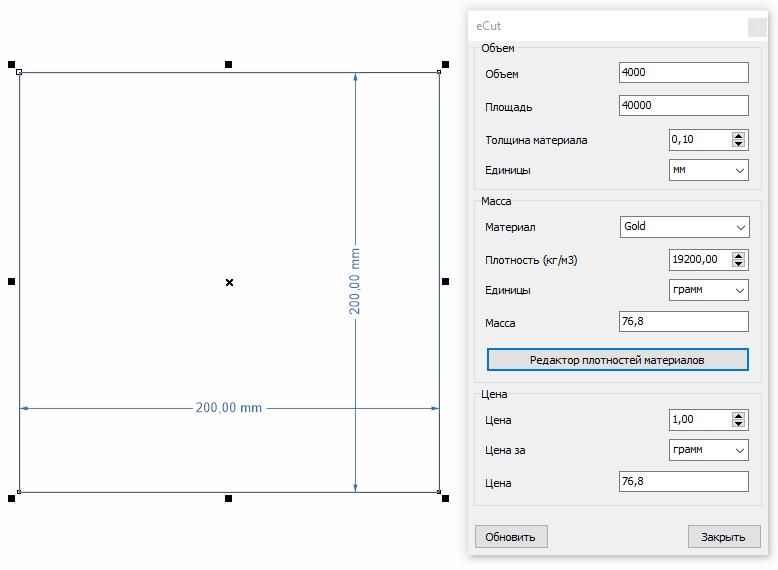
Task: Increase Толщина материала with up arrow
Action: pos(738,135)
